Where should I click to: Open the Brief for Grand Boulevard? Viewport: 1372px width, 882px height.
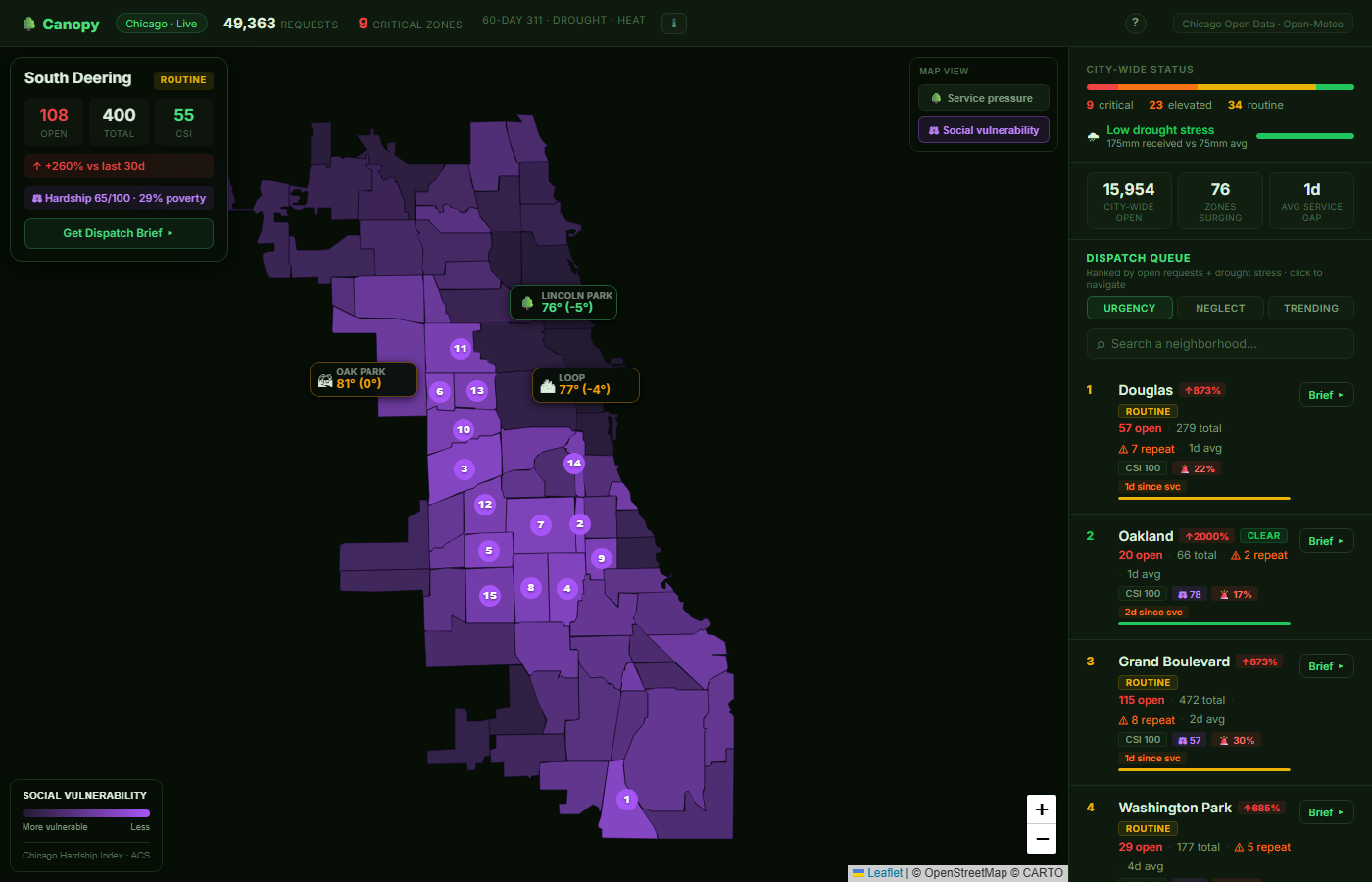1326,666
